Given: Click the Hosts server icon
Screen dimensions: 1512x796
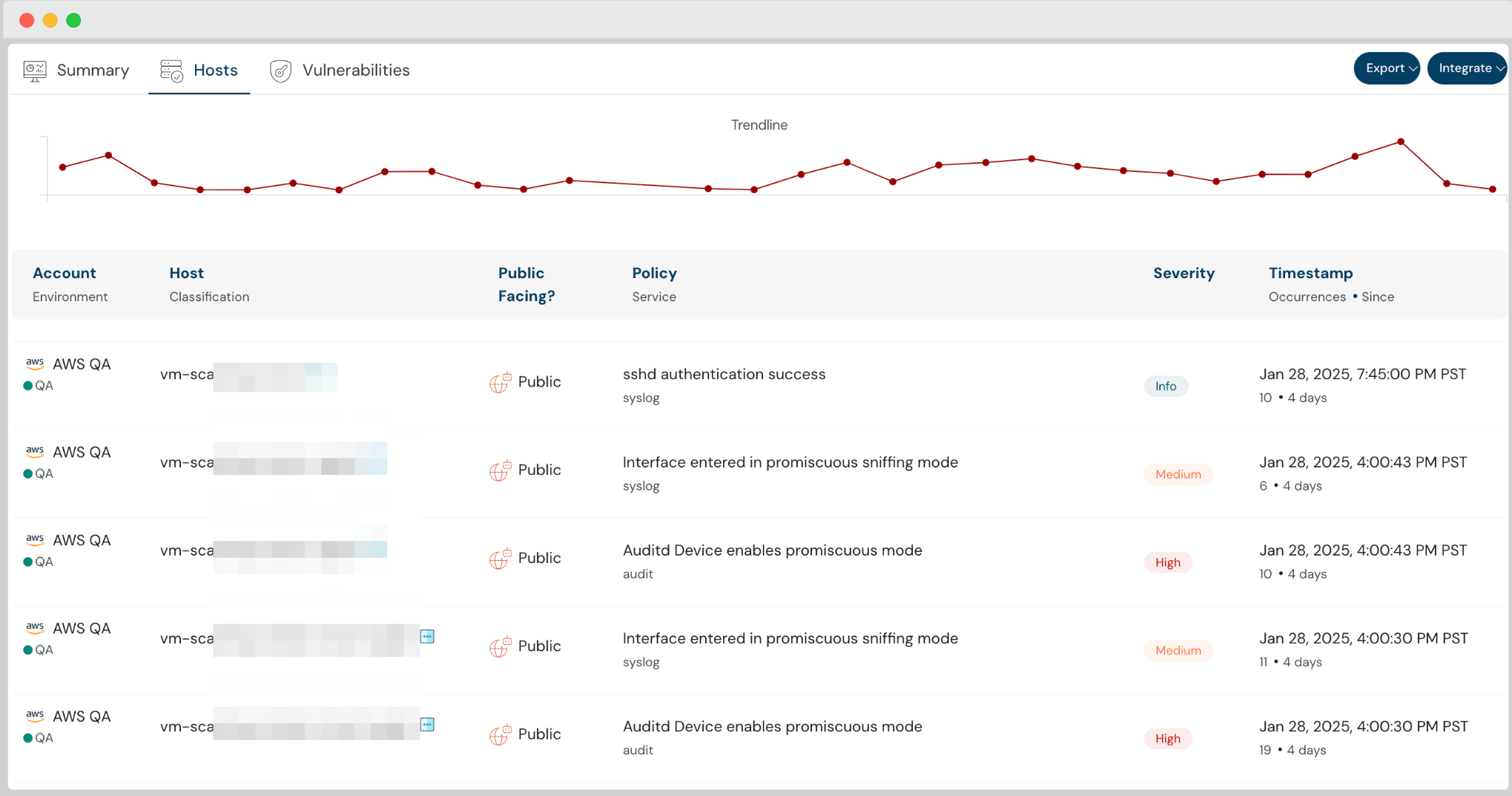Looking at the screenshot, I should (171, 70).
